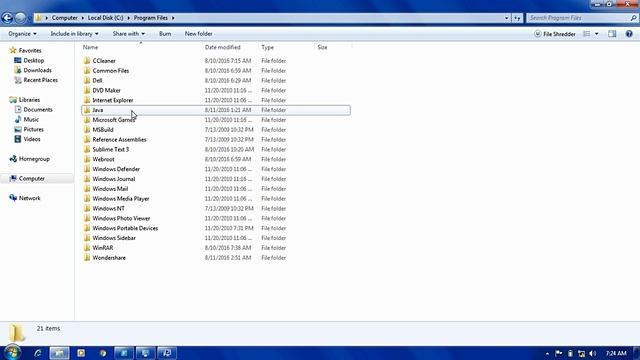Select the MSBuild folder icon
This screenshot has height=360, width=640.
coord(87,129)
